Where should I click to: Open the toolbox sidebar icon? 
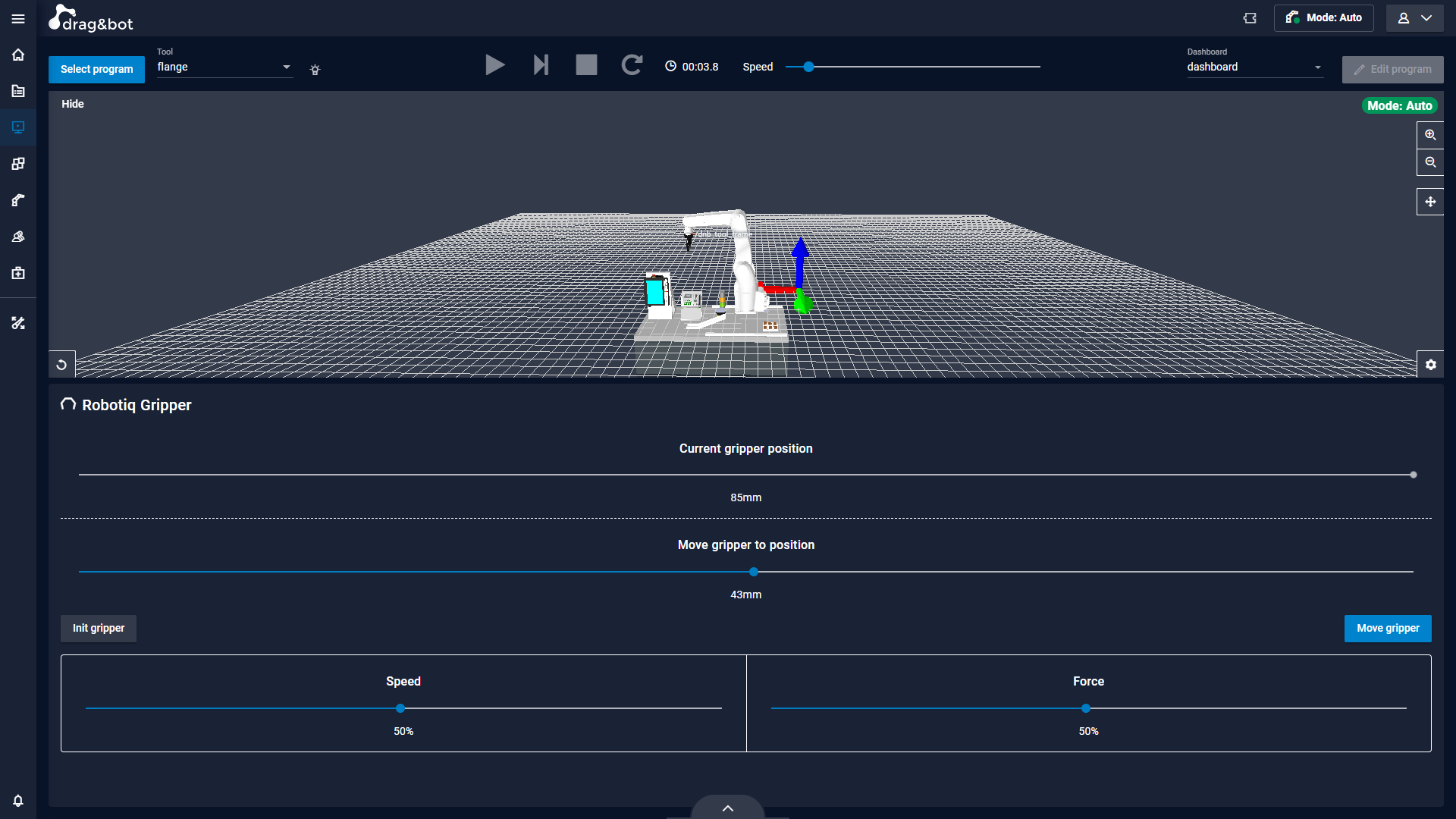(x=18, y=273)
